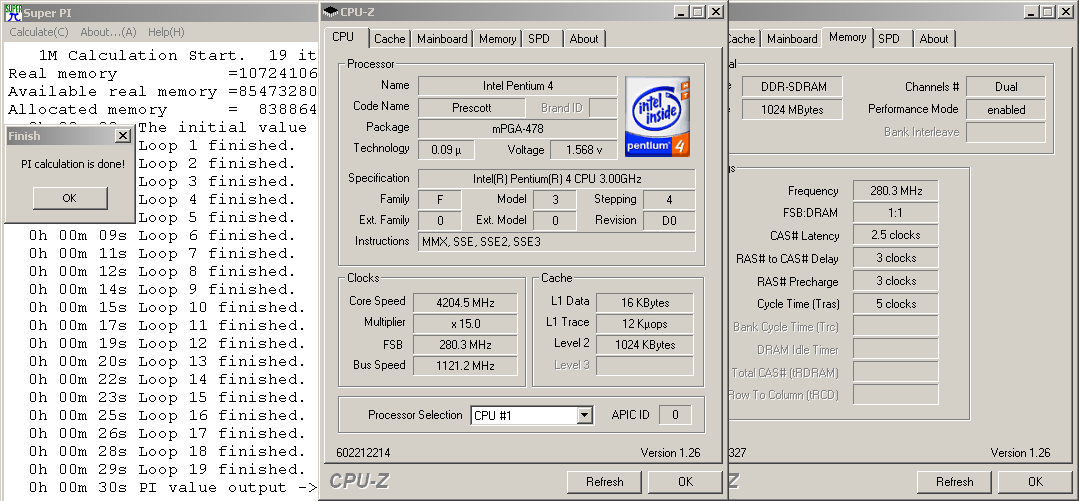Click the Performance Mode value enabled
Screen dimensions: 1079x501
tap(1006, 109)
